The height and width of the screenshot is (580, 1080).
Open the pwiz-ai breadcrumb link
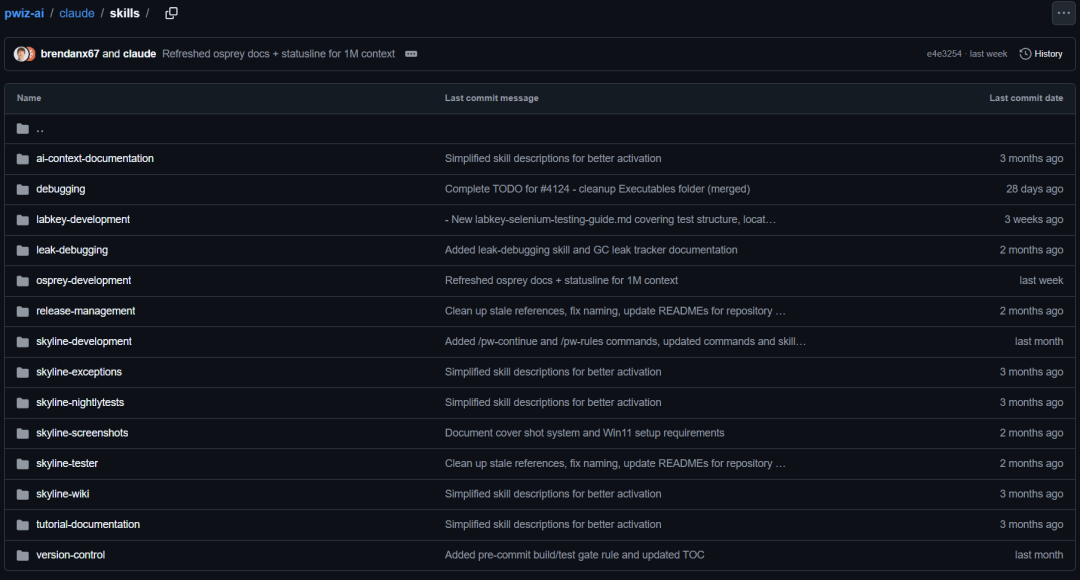coord(24,13)
